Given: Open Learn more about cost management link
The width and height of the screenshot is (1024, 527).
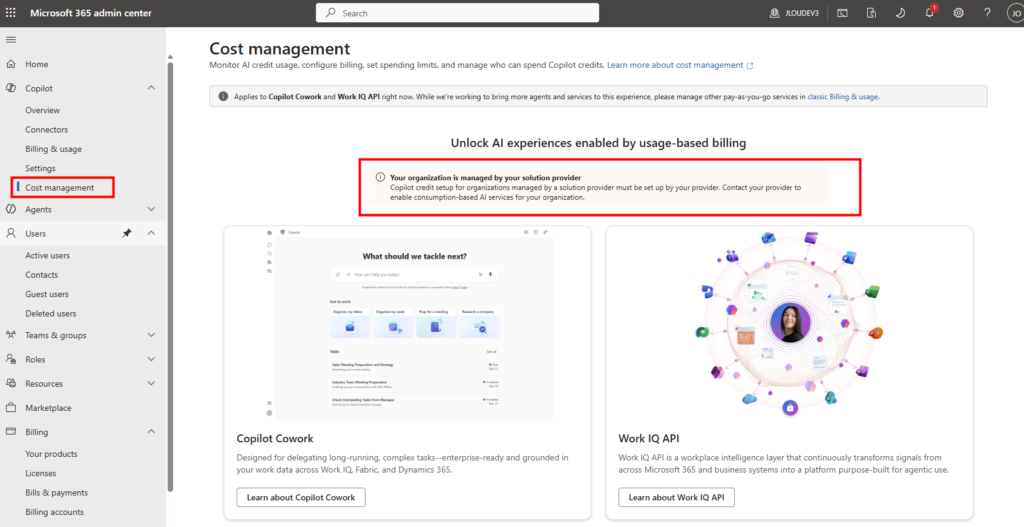Looking at the screenshot, I should [x=675, y=65].
